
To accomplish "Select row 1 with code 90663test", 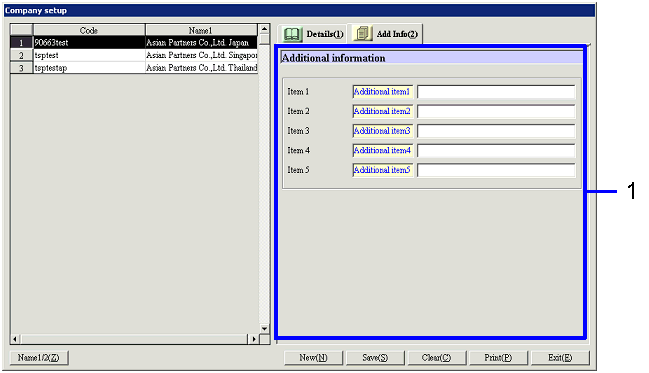I will [x=134, y=43].
